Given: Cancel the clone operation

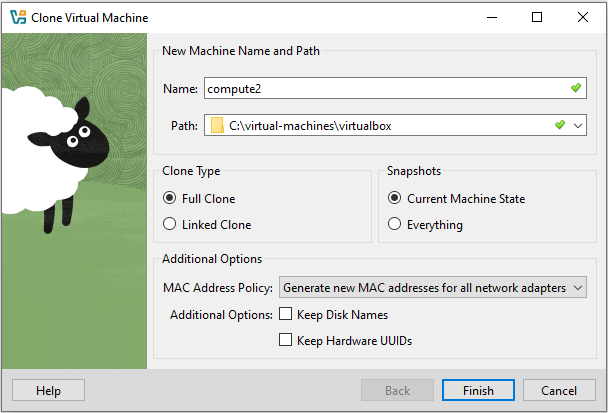Looking at the screenshot, I should 559,390.
